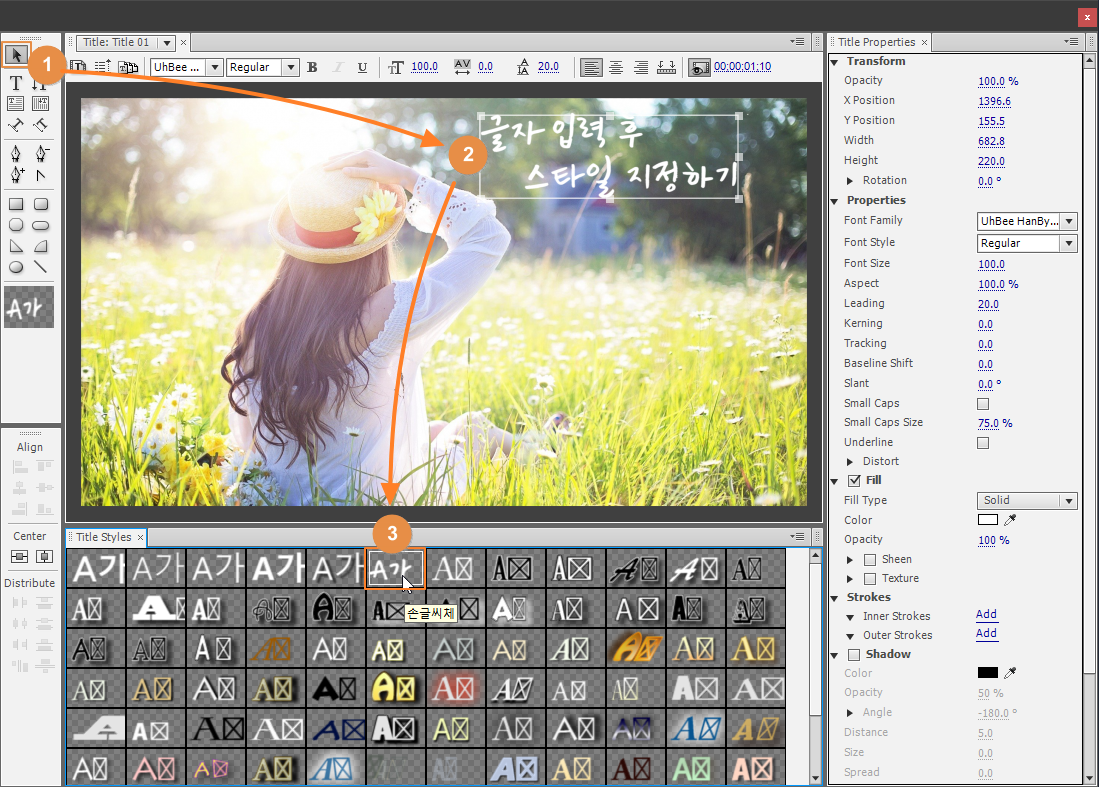This screenshot has width=1099, height=787.
Task: Select the Selection arrow tool
Action: (16, 55)
